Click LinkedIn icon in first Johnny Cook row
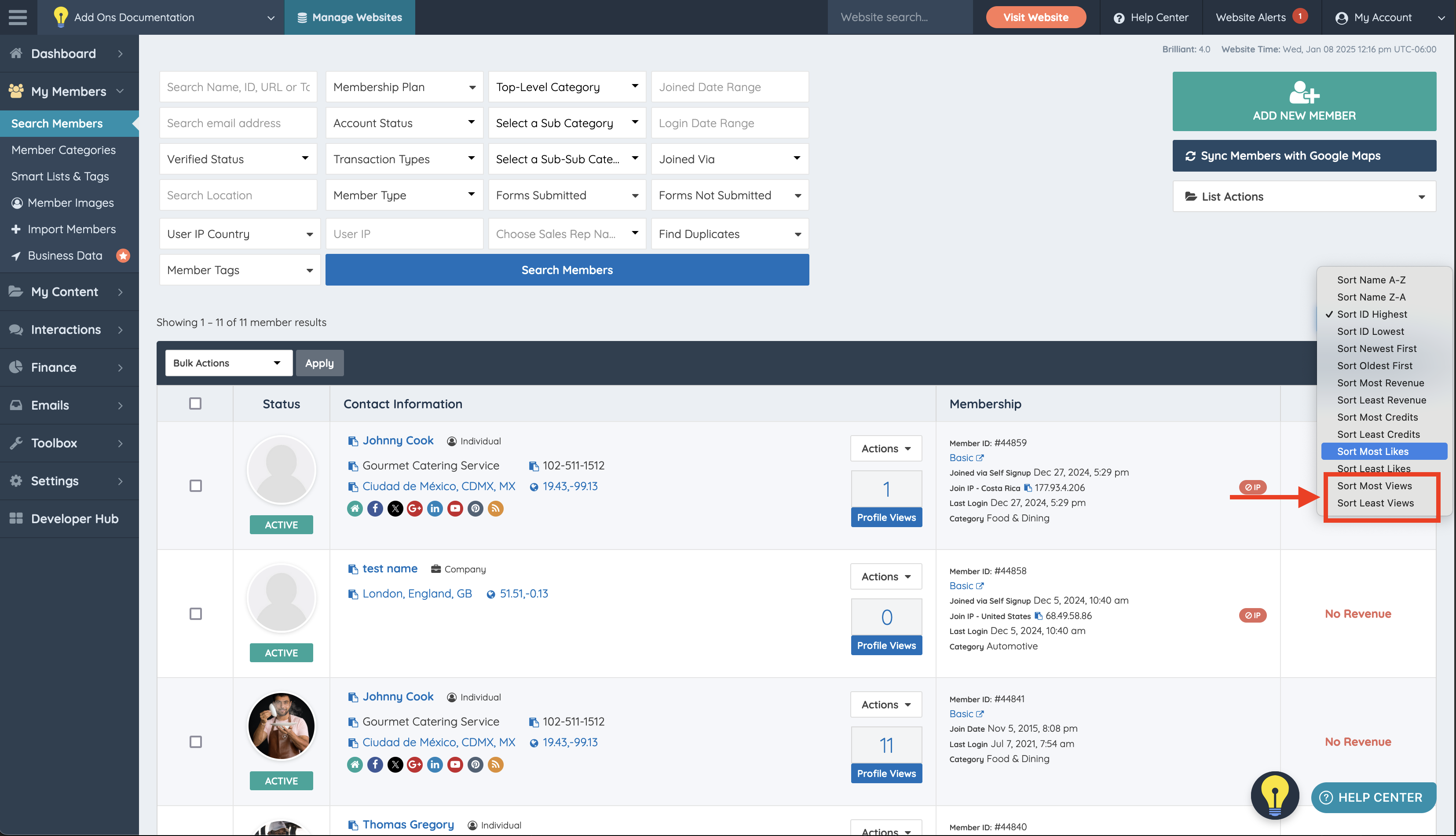 coord(435,509)
